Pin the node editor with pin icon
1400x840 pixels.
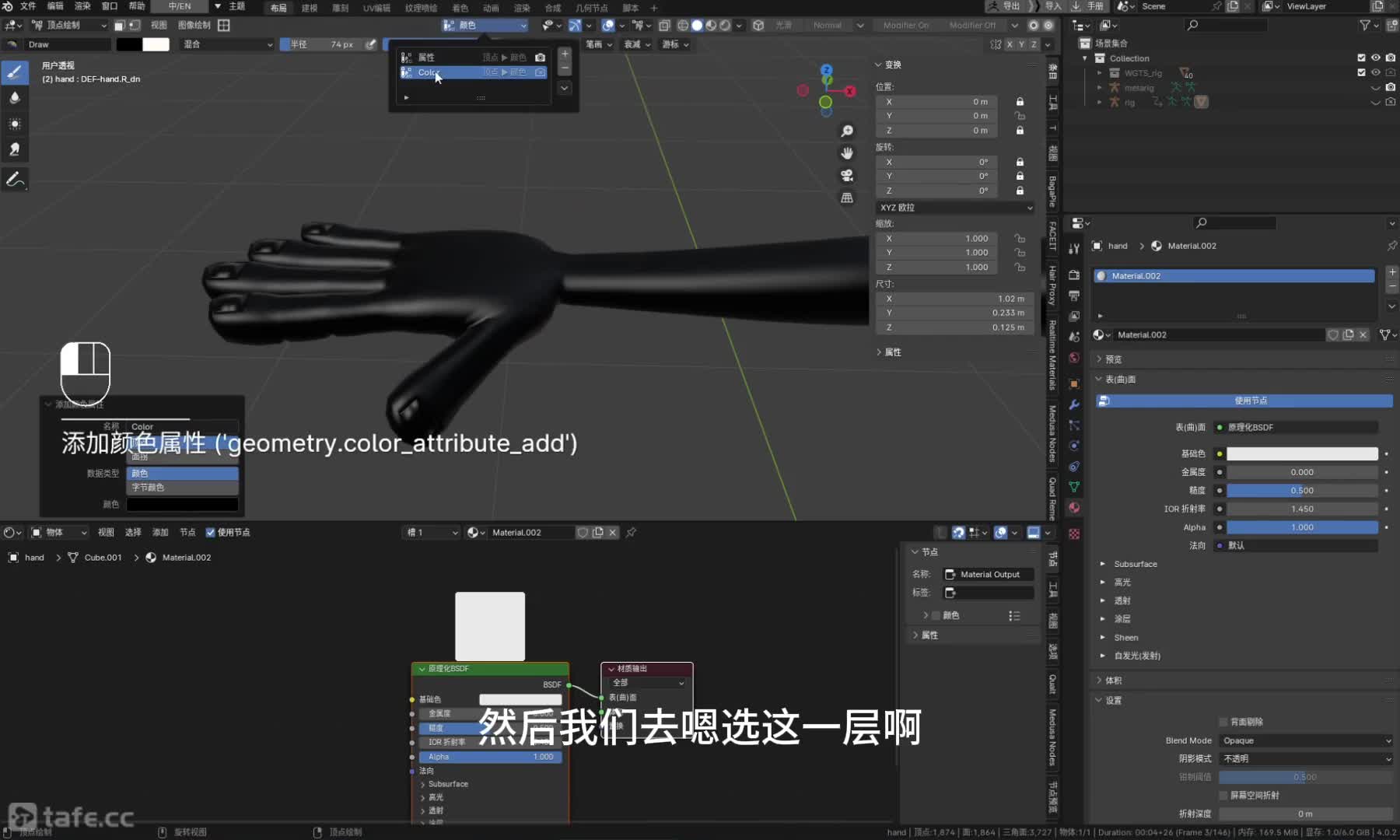coord(631,533)
